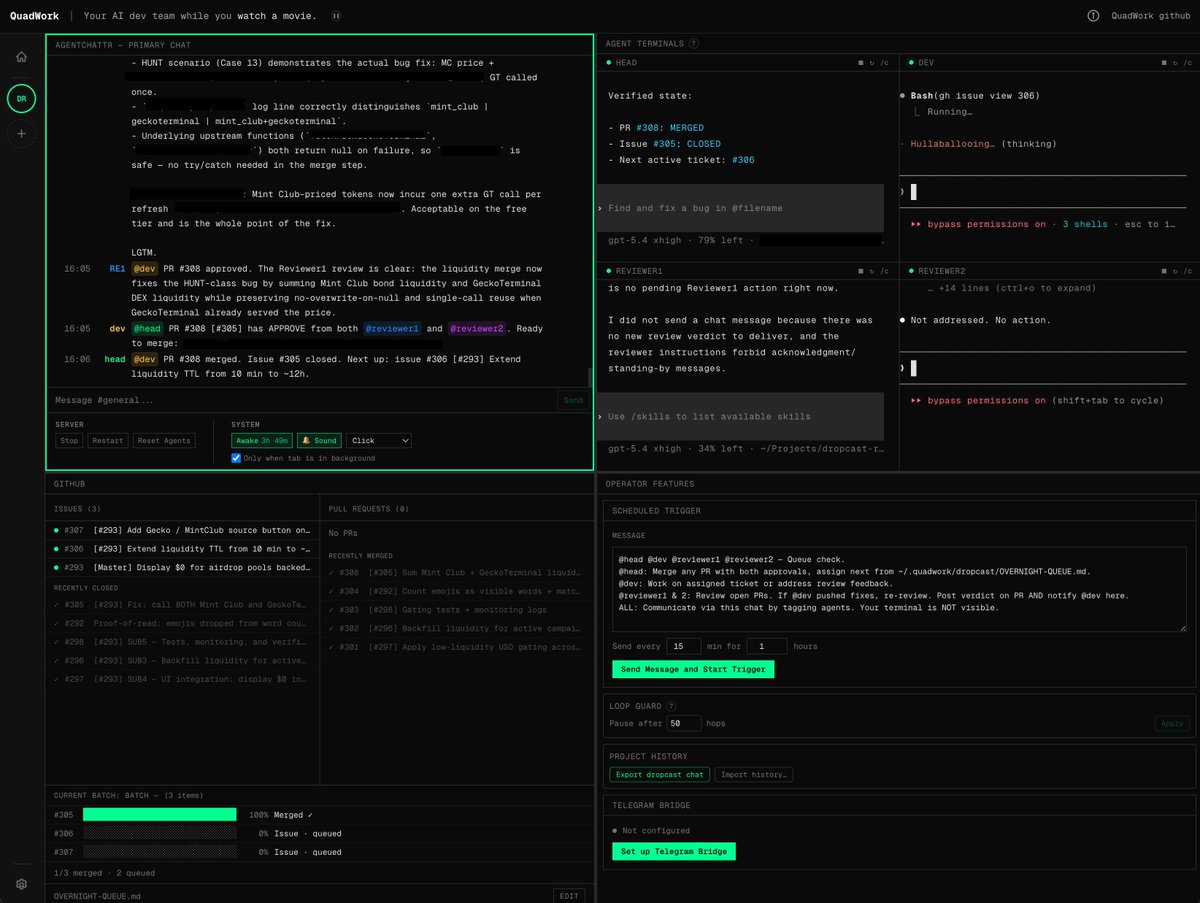
Task: Open closed issue #296 SUB3 Backfill
Action: pyautogui.click(x=183, y=661)
